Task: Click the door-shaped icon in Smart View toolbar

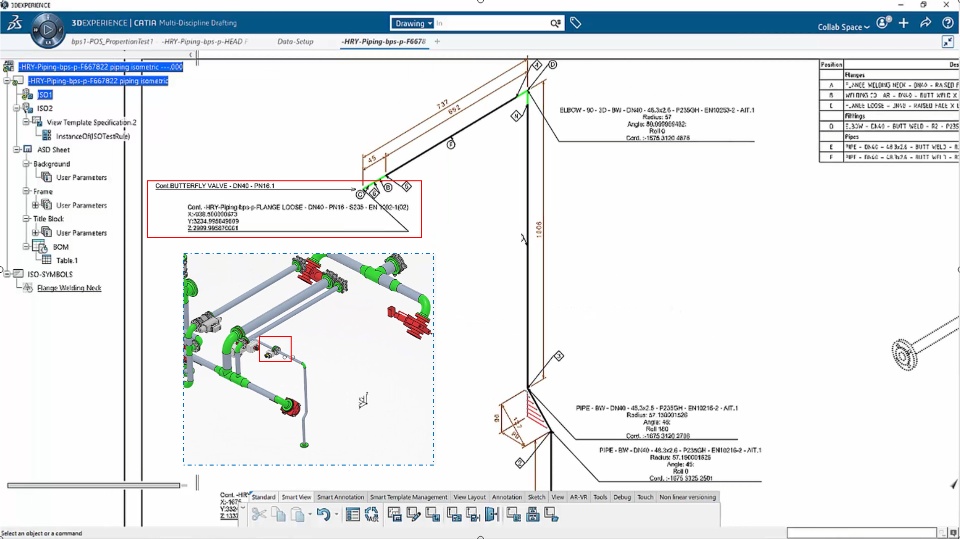Action: point(491,514)
